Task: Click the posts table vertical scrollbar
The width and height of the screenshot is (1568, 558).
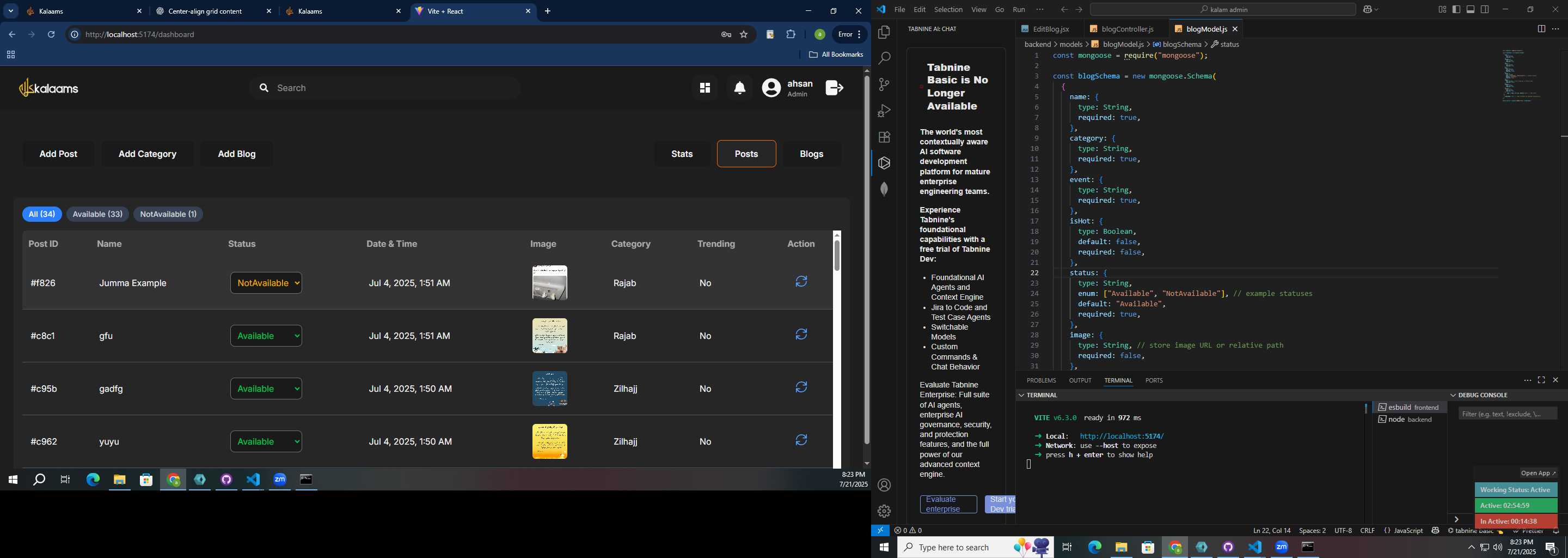Action: [837, 256]
